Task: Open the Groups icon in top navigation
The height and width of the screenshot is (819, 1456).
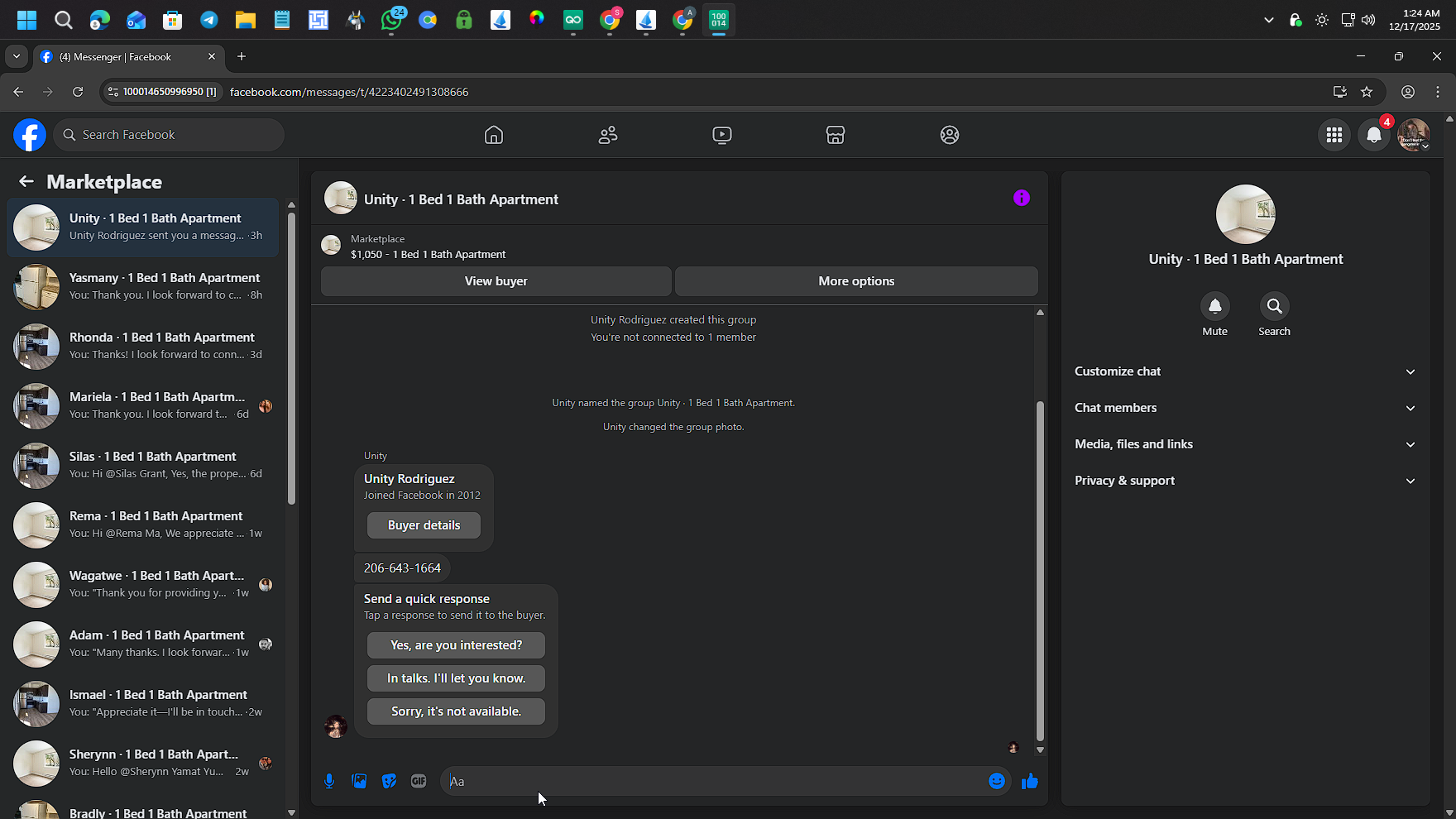Action: [x=950, y=135]
